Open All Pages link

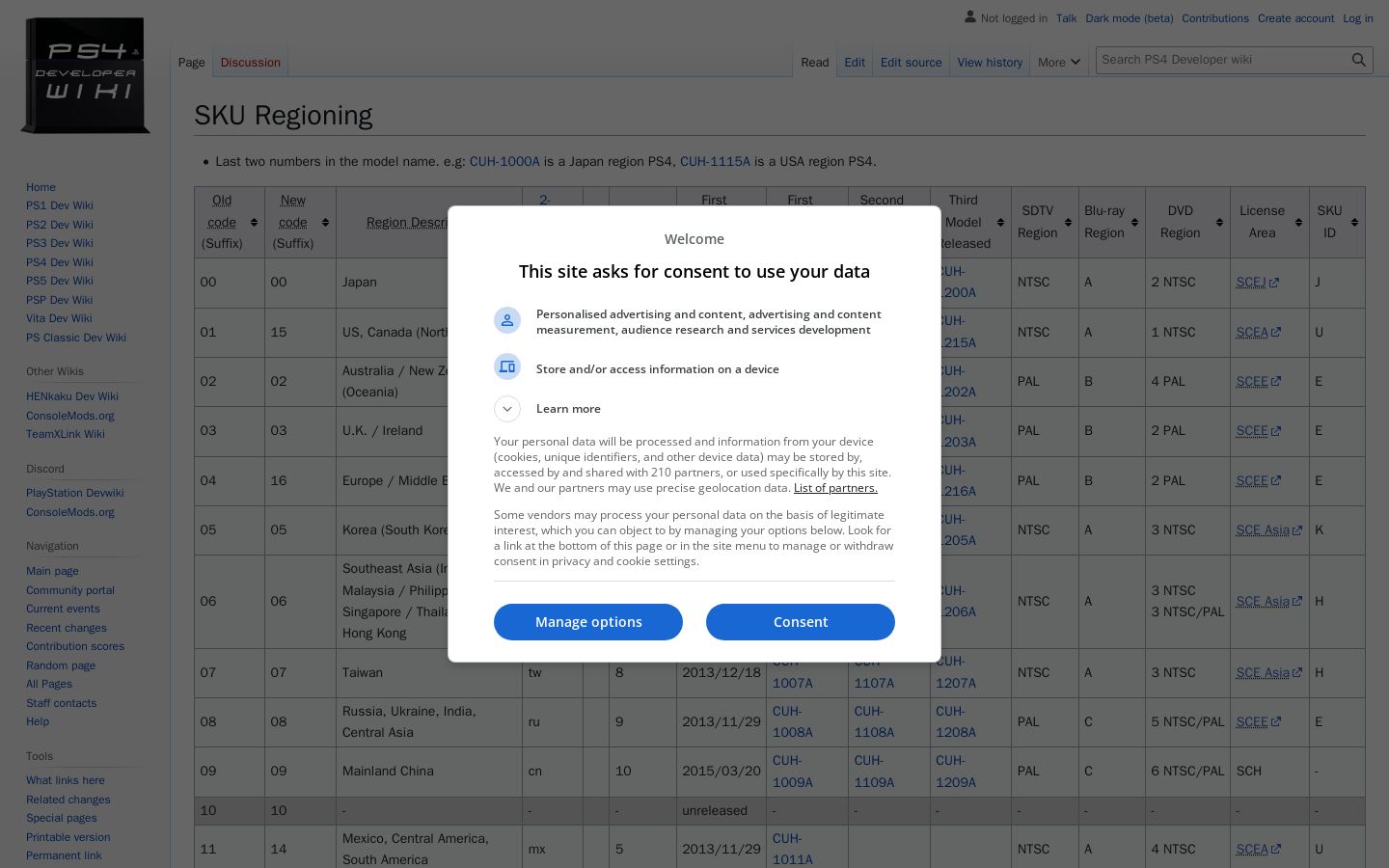click(x=49, y=684)
